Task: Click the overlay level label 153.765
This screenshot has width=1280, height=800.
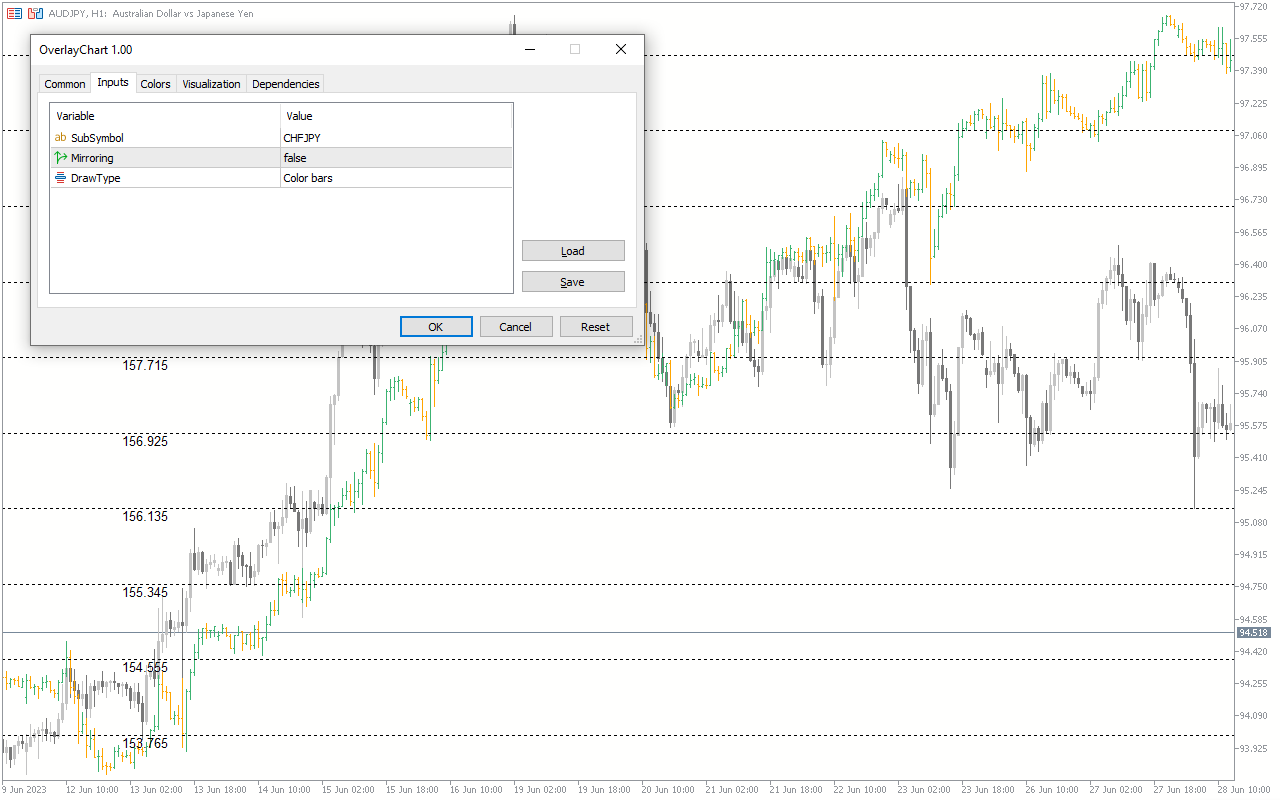Action: pos(146,743)
